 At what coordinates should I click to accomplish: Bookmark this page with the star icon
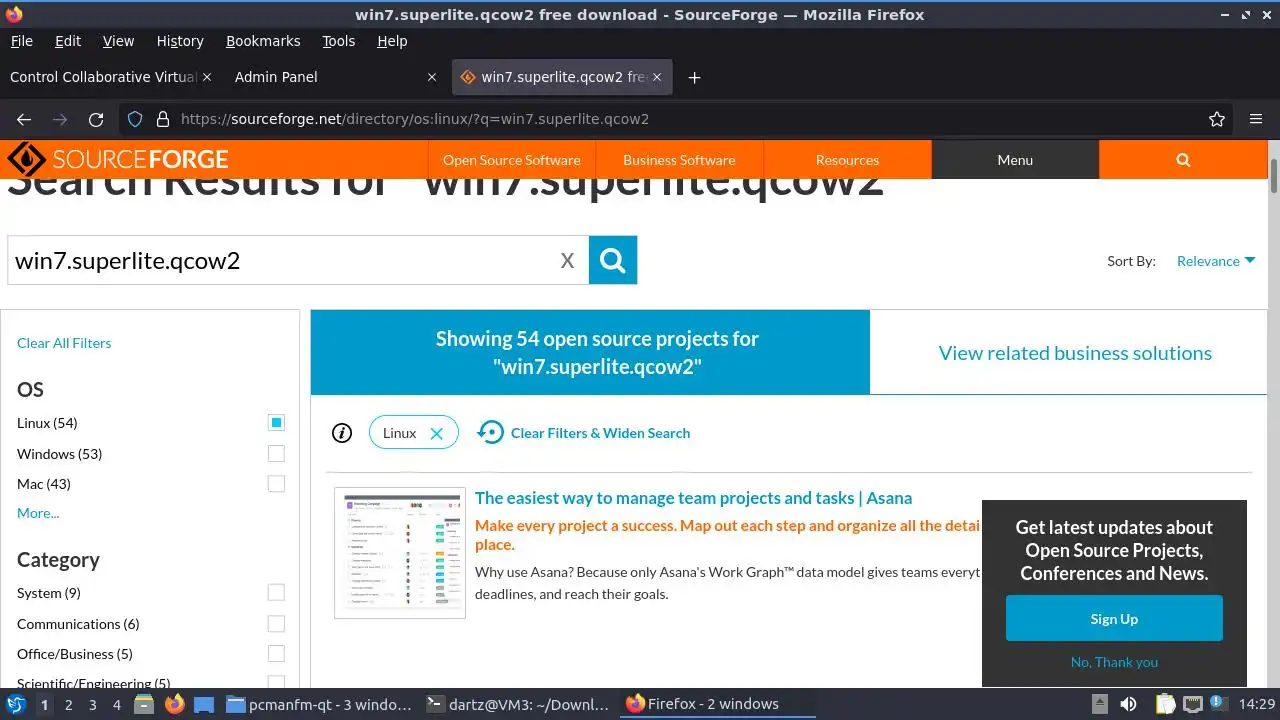point(1217,119)
